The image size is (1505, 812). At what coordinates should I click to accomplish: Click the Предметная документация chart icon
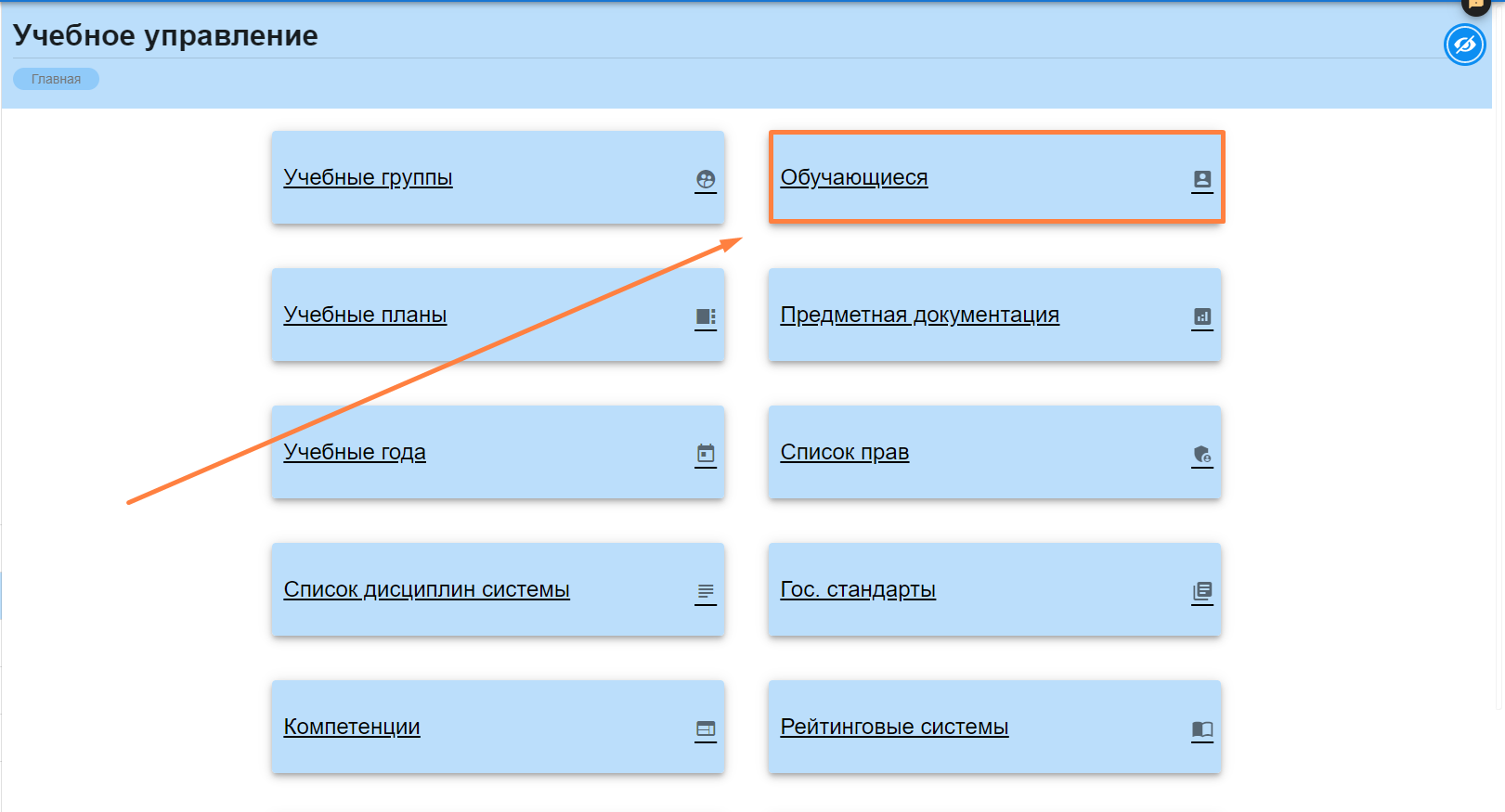click(x=1202, y=316)
